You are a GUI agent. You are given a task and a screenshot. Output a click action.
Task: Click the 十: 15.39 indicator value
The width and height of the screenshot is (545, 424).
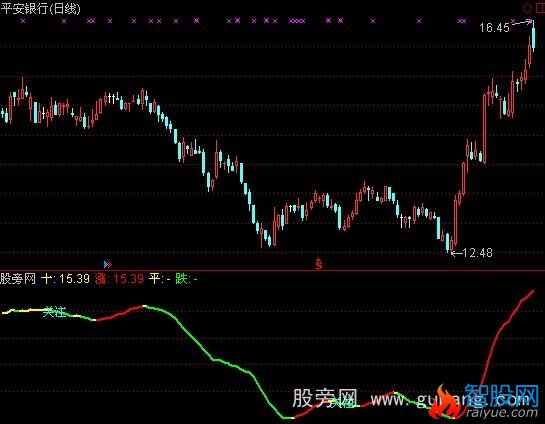(x=65, y=279)
